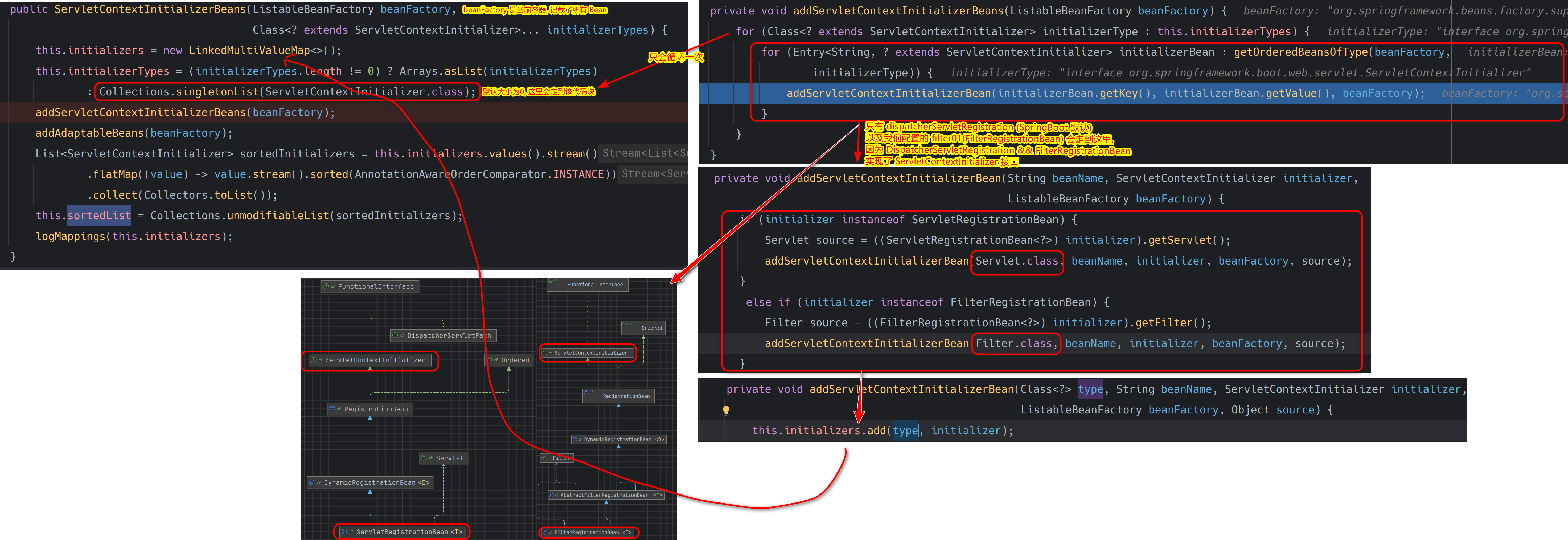
Task: Click the Stream<List<S inlay type hint
Action: [x=643, y=153]
